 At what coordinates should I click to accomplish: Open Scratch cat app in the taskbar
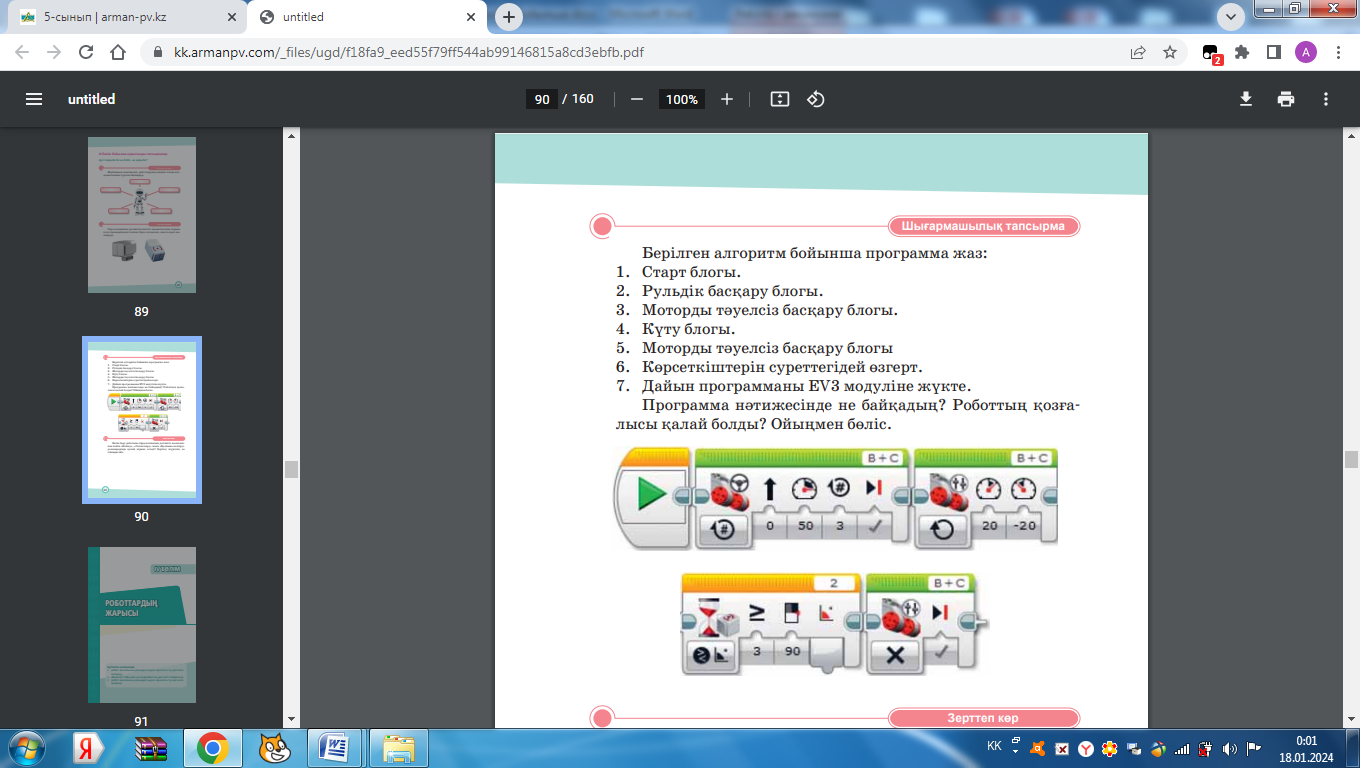(x=272, y=748)
